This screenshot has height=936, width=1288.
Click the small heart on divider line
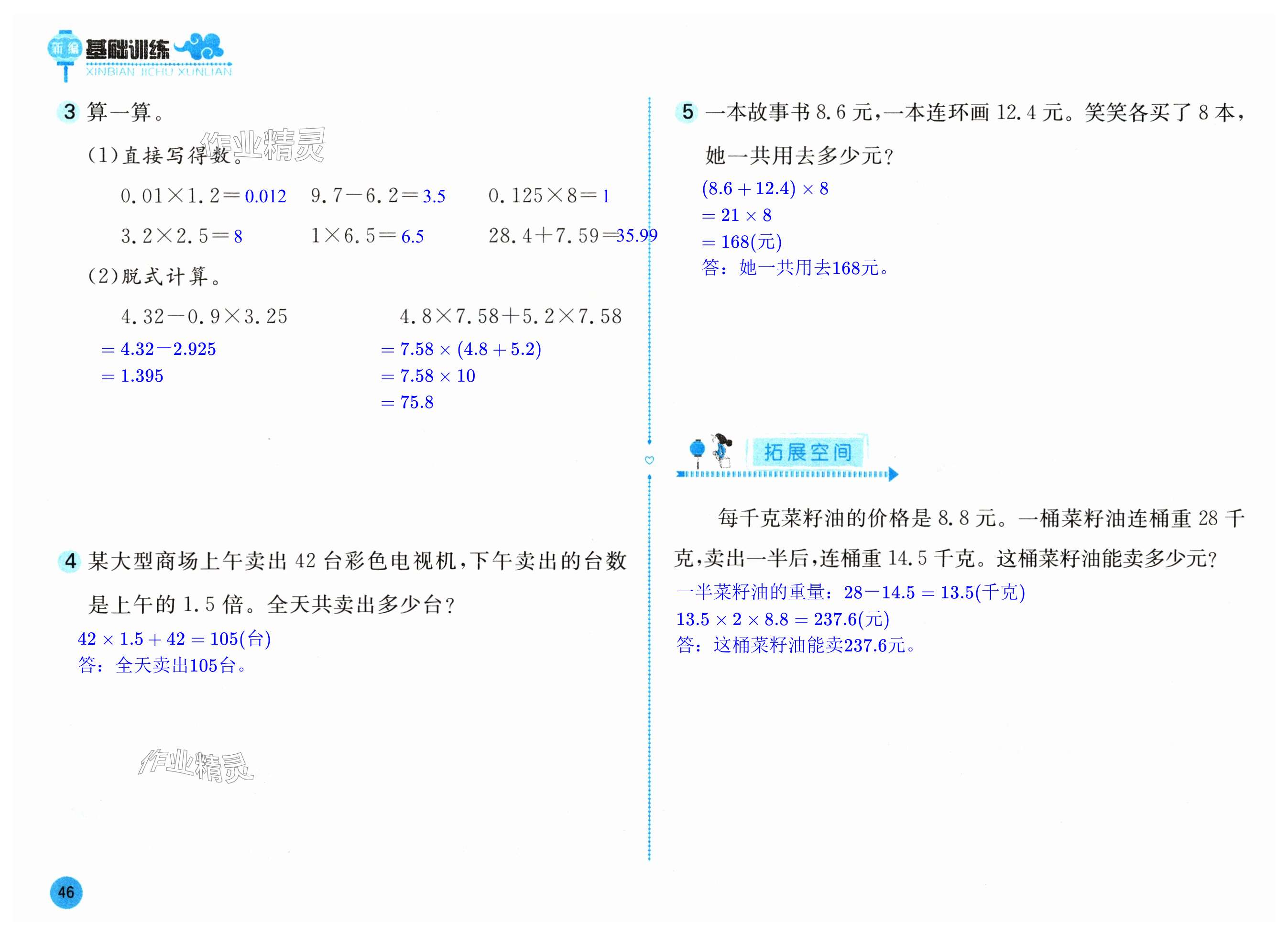tap(650, 460)
